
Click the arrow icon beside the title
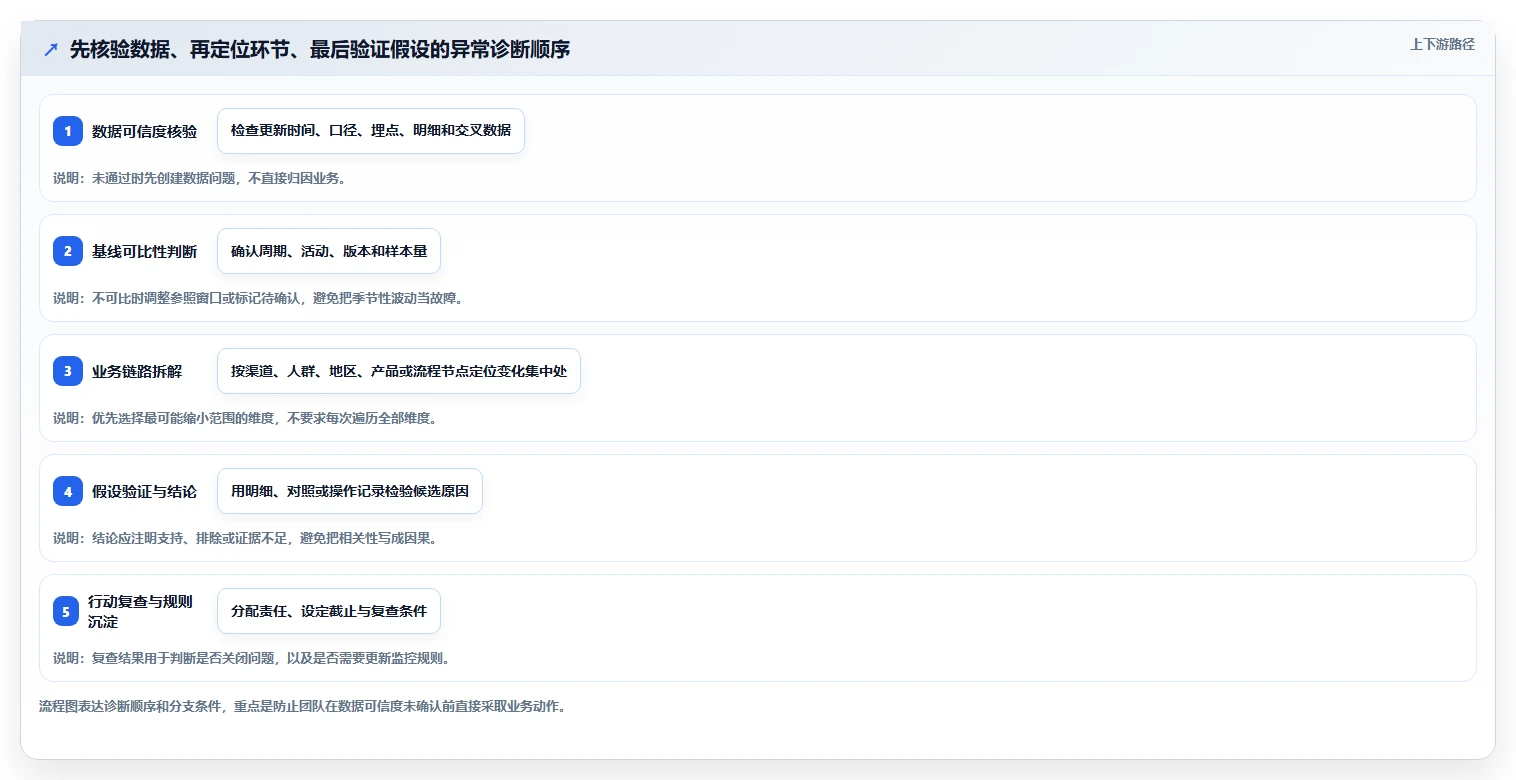pyautogui.click(x=51, y=49)
